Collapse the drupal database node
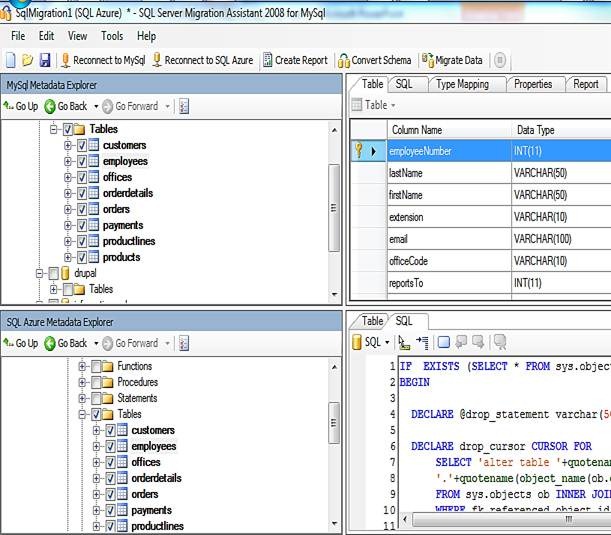Image resolution: width=611 pixels, height=535 pixels. [39, 274]
